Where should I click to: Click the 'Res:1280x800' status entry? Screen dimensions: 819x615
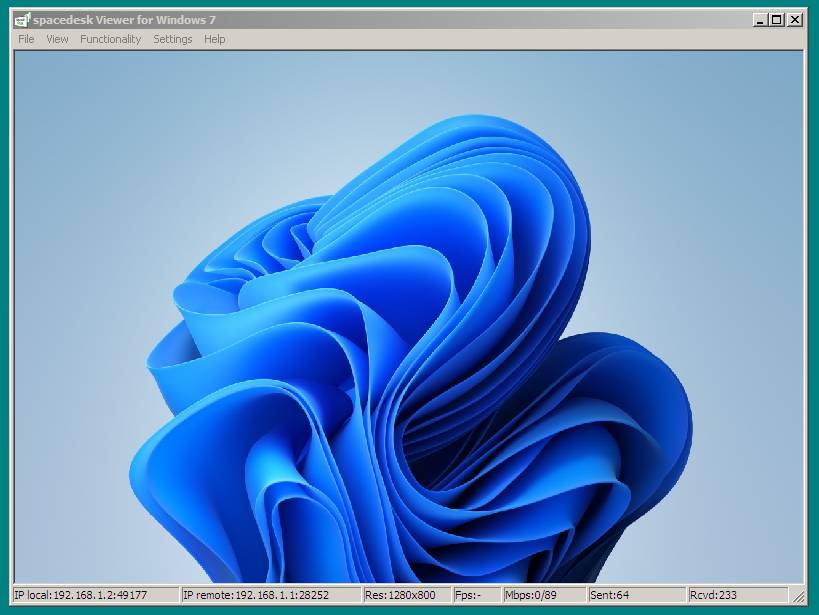tap(406, 595)
